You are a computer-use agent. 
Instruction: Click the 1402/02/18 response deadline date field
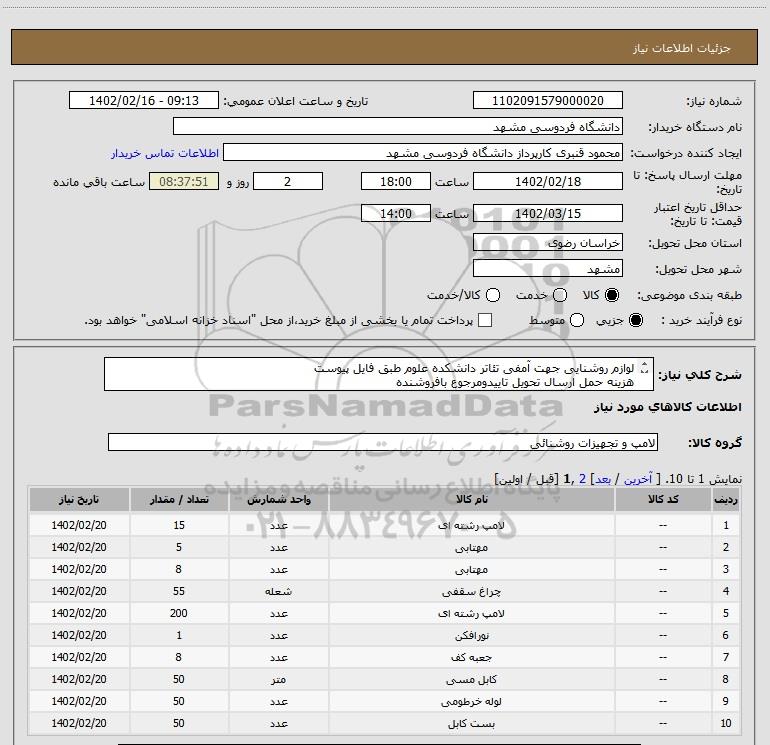click(548, 182)
